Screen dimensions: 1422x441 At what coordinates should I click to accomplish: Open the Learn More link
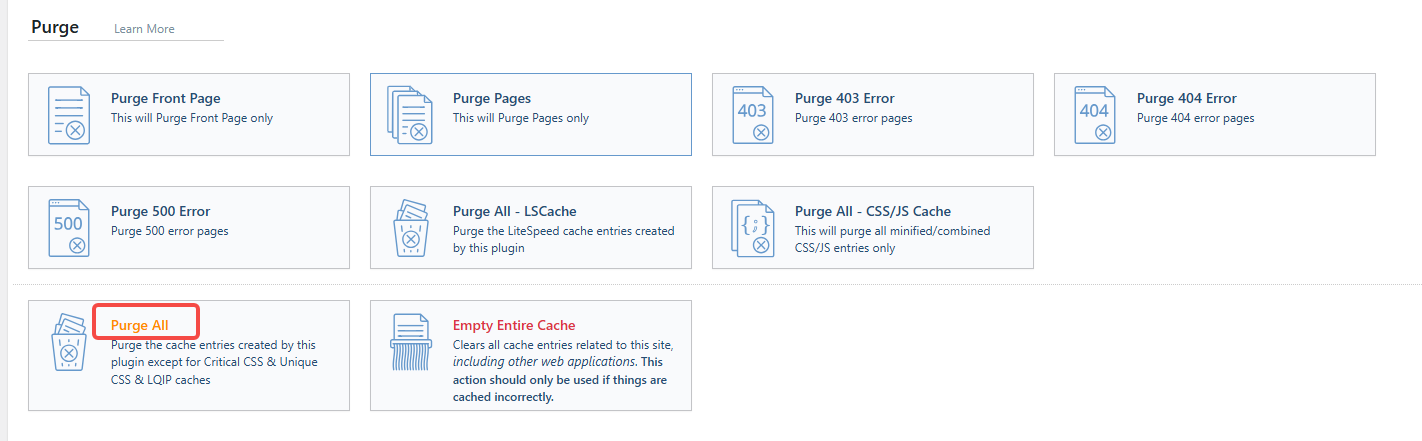(144, 29)
